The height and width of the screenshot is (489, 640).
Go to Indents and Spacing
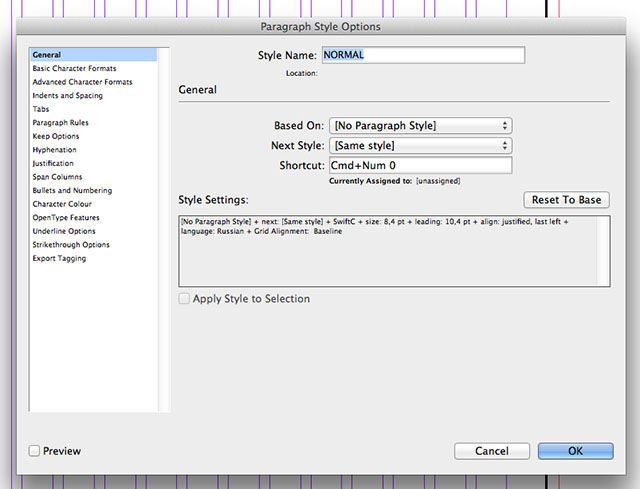click(67, 96)
